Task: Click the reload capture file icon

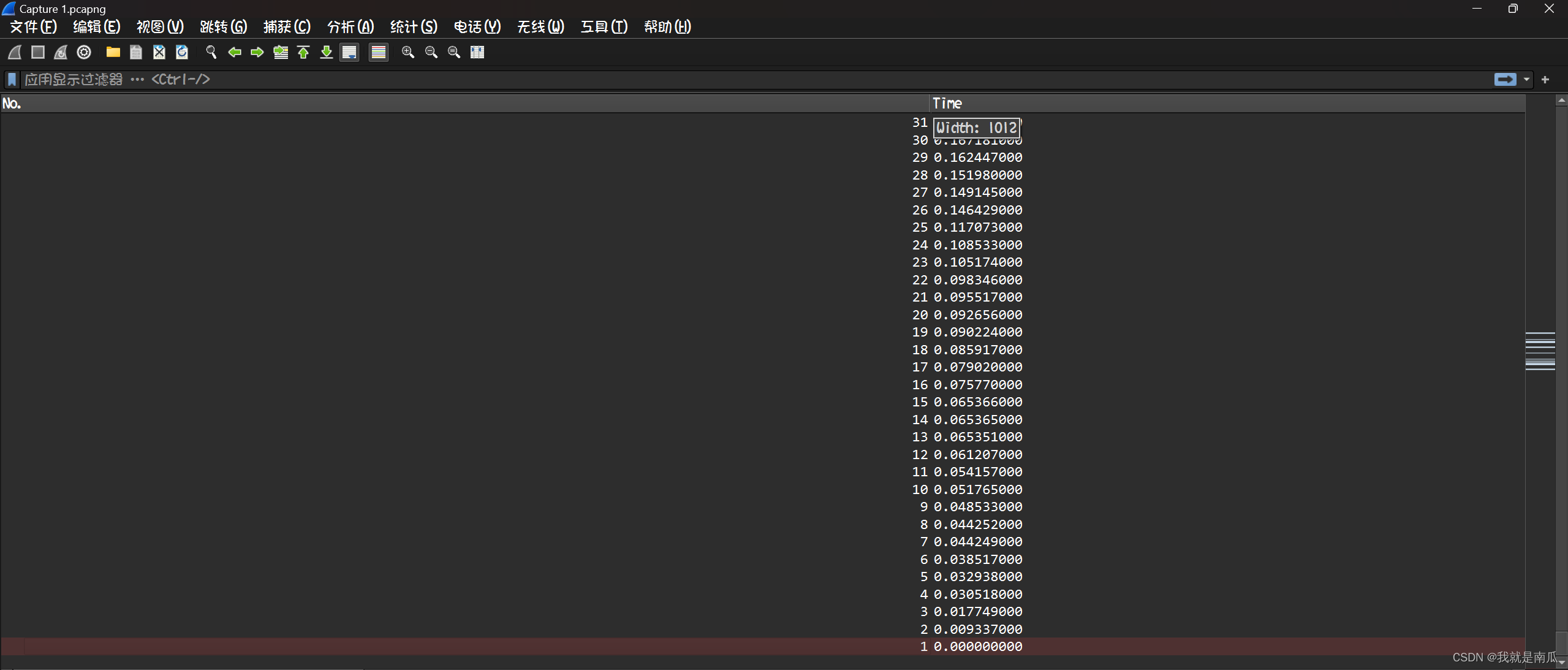Action: [182, 52]
